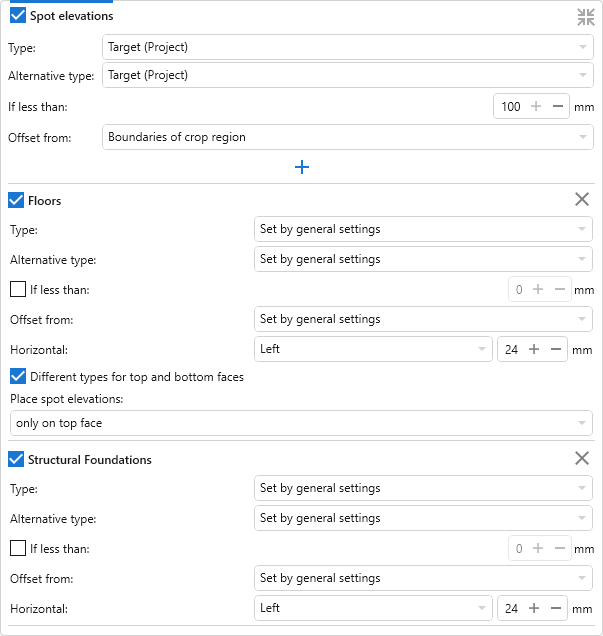The image size is (603, 636).
Task: Enable 'If less than' under Floors
Action: (17, 289)
